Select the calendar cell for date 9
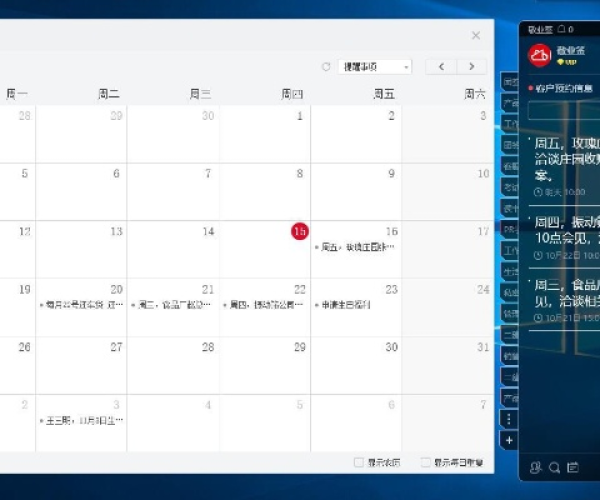The width and height of the screenshot is (600, 500). pos(356,192)
